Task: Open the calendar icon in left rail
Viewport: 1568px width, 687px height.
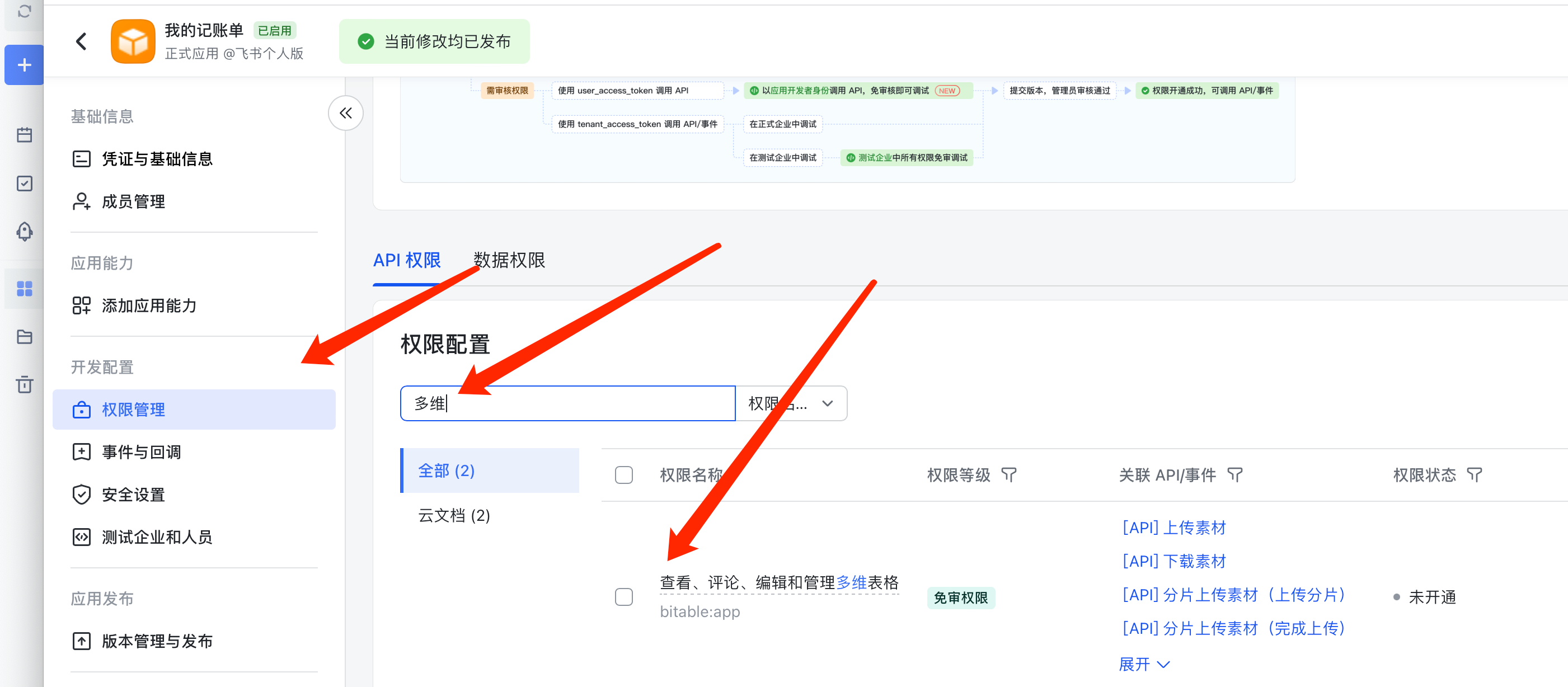Action: (x=25, y=135)
